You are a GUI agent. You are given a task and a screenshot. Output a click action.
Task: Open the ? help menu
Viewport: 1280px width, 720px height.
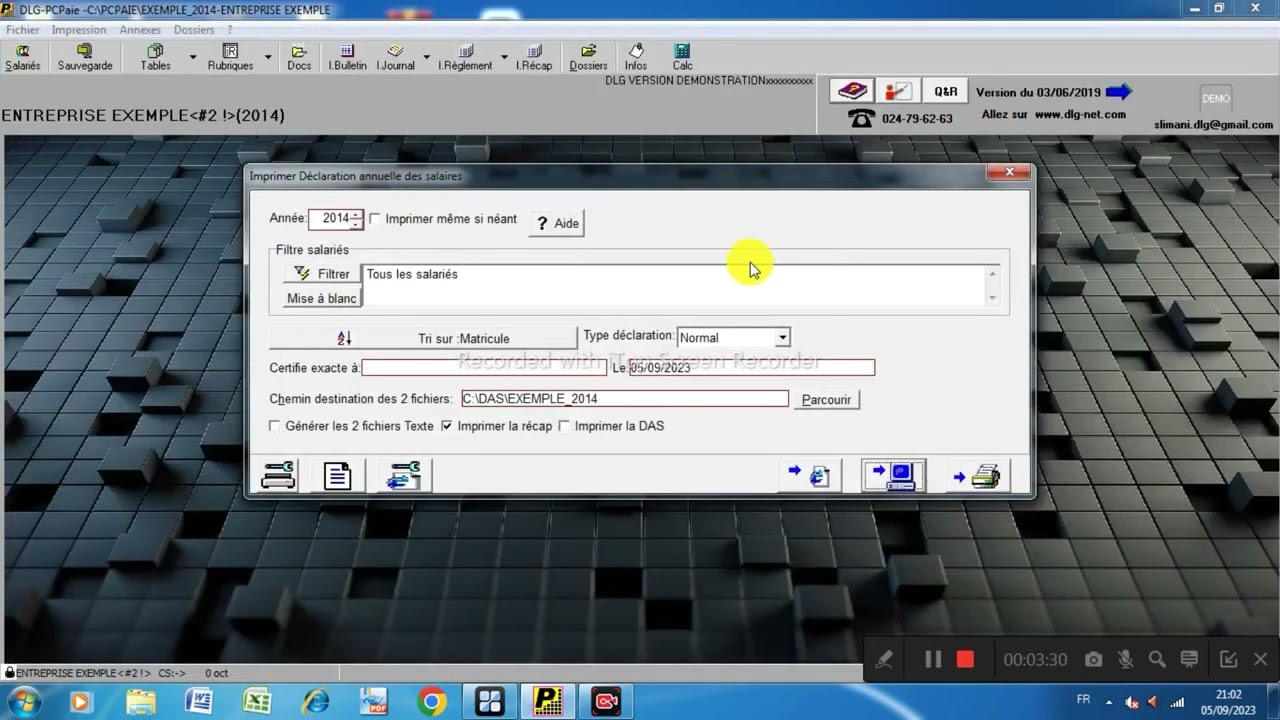(230, 30)
